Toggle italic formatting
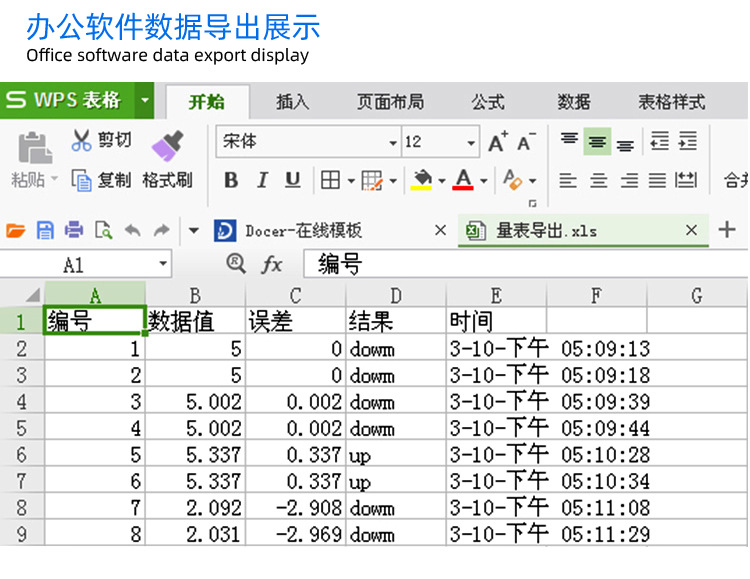 pyautogui.click(x=262, y=180)
